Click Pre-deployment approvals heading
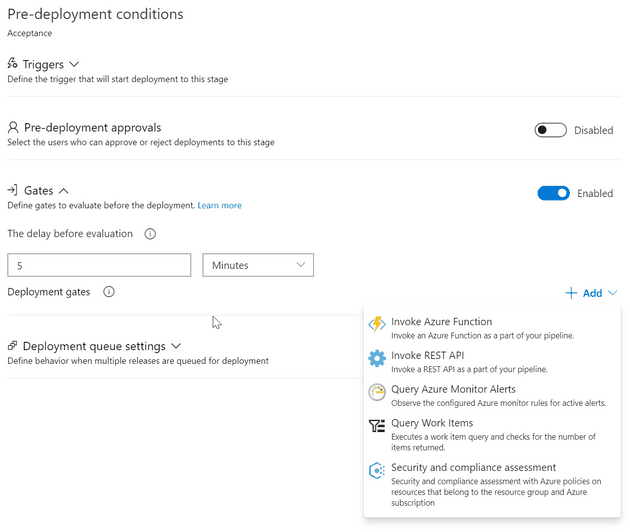This screenshot has height=532, width=630. [92, 127]
